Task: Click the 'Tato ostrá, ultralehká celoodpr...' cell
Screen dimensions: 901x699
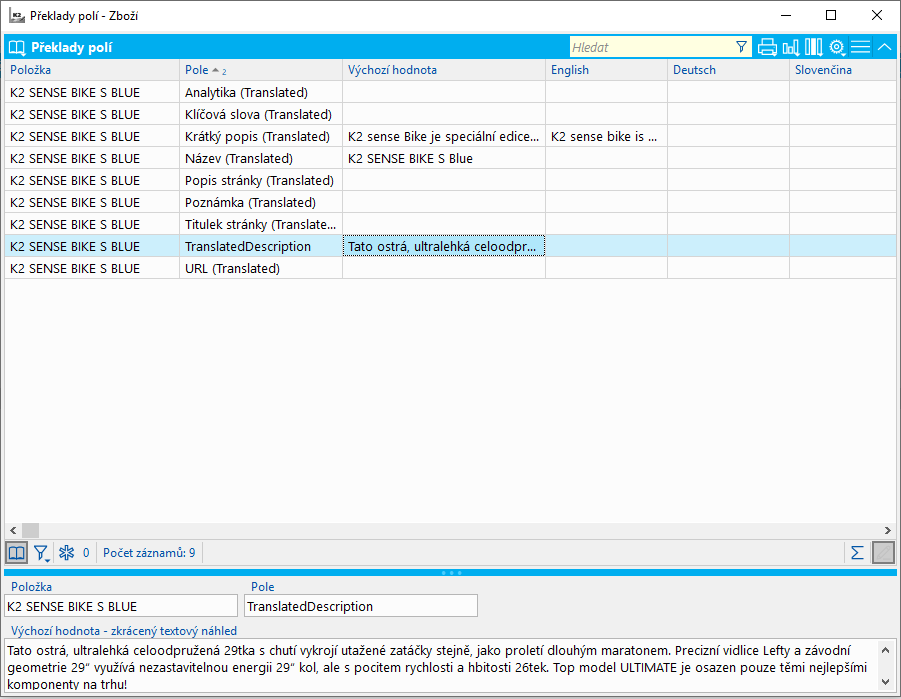Action: coord(444,246)
